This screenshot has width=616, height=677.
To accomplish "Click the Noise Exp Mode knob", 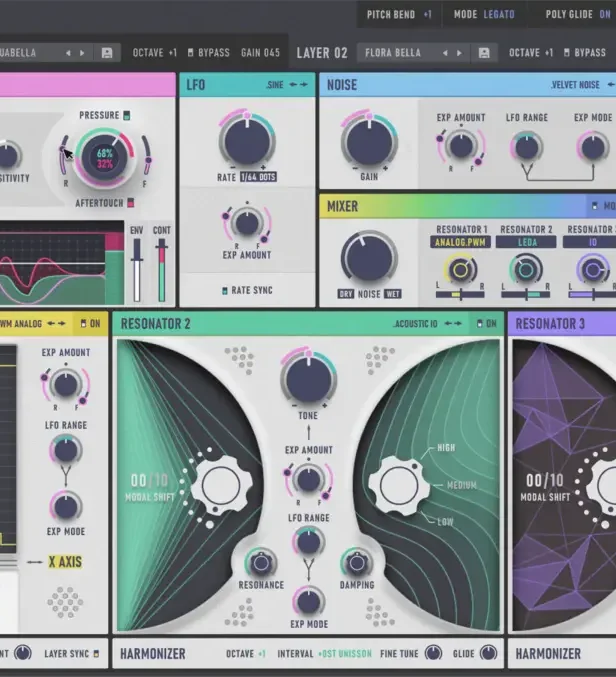I will (593, 147).
